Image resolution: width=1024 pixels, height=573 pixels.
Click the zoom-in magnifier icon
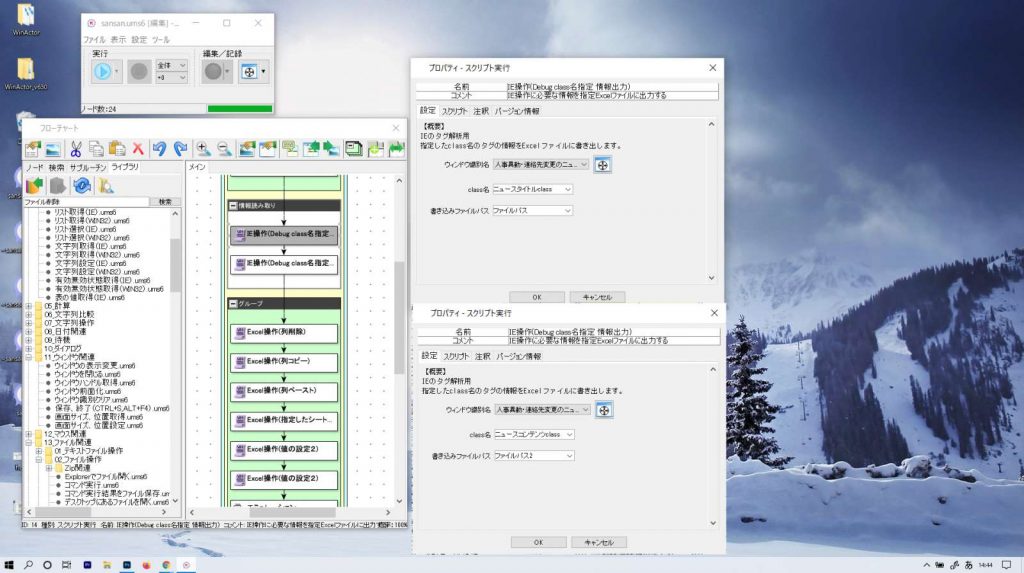pyautogui.click(x=203, y=148)
